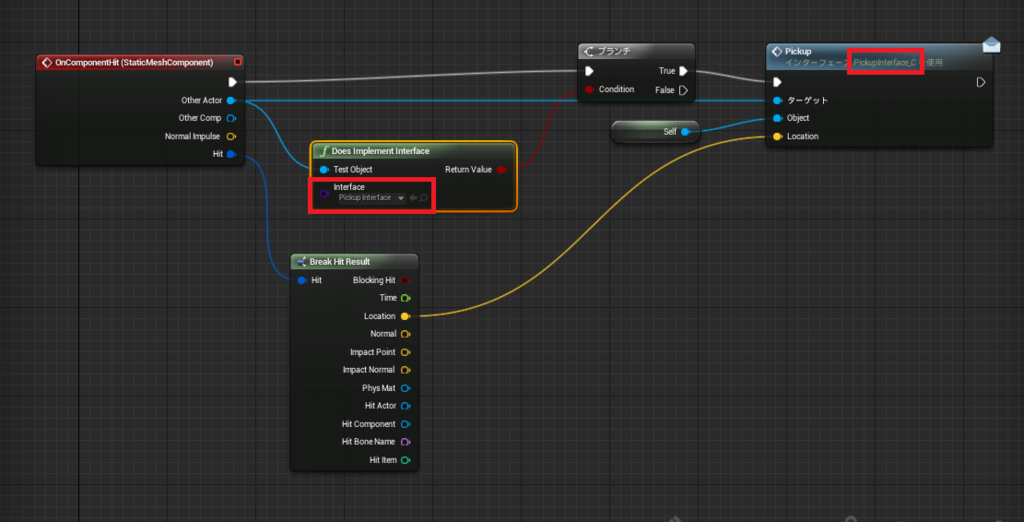Click the Impact Normal output pin
1024x522 pixels.
tap(406, 370)
